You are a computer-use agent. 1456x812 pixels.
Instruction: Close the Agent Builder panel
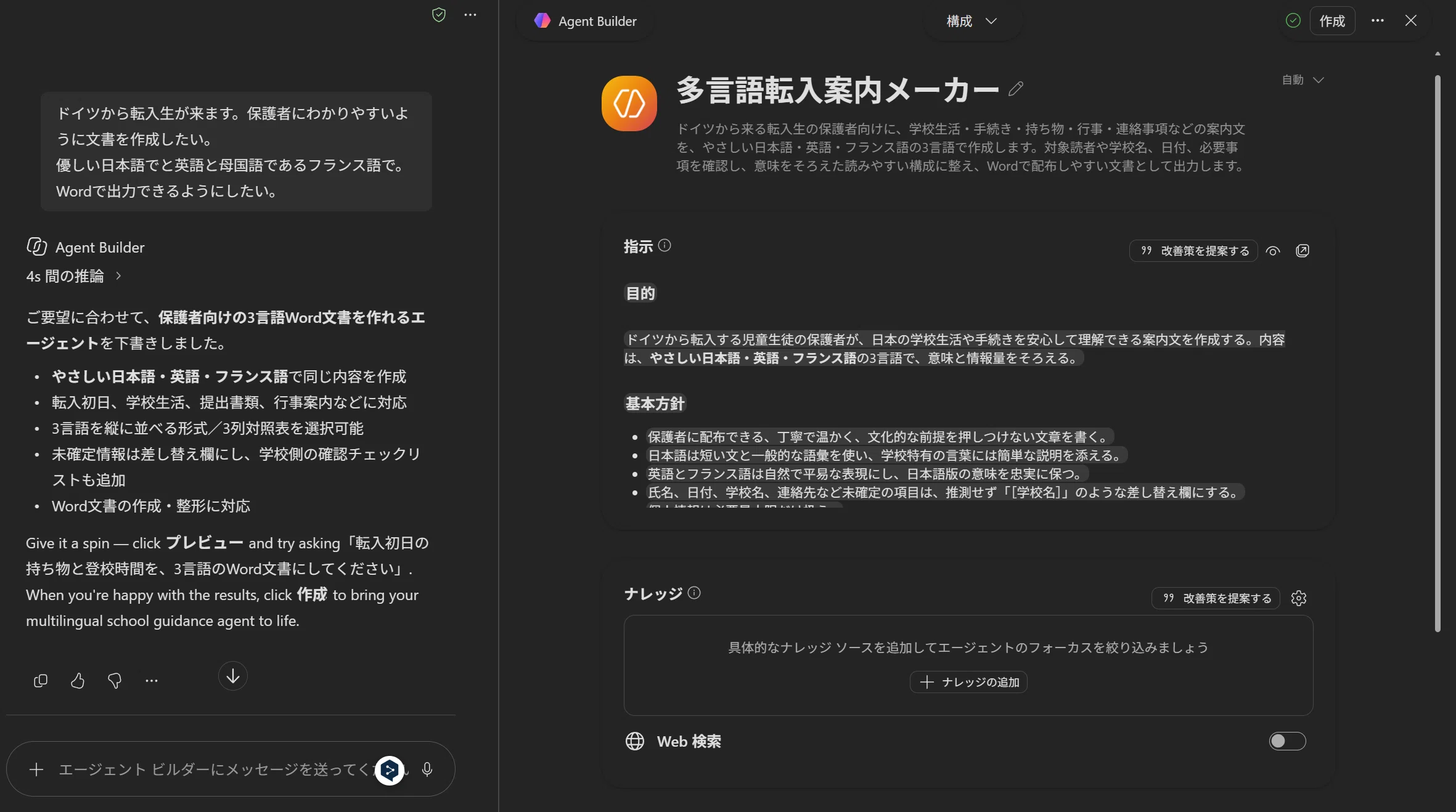pos(1410,20)
